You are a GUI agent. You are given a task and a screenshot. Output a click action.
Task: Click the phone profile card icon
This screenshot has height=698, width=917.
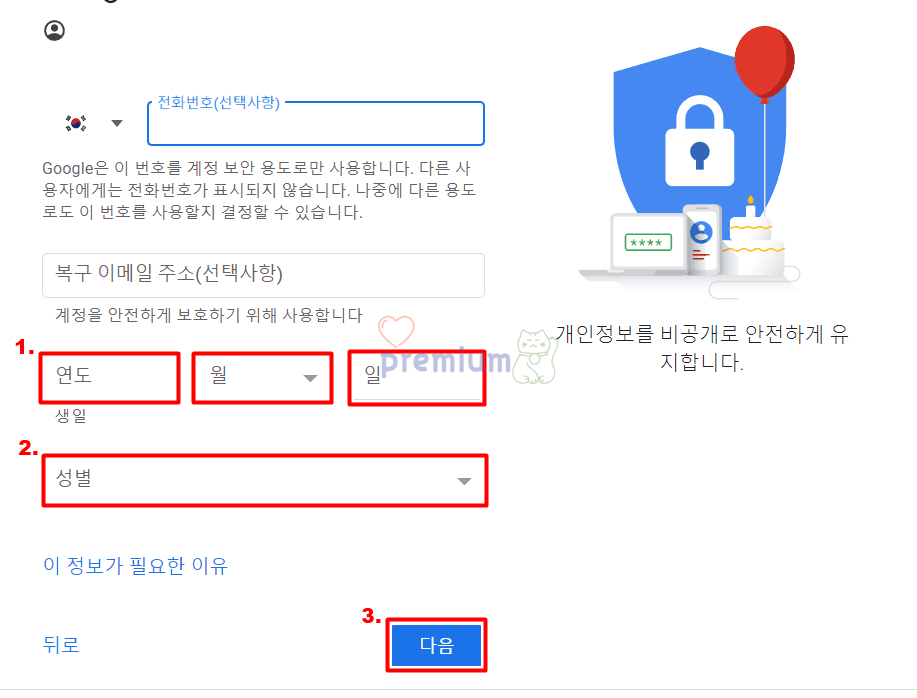click(701, 239)
